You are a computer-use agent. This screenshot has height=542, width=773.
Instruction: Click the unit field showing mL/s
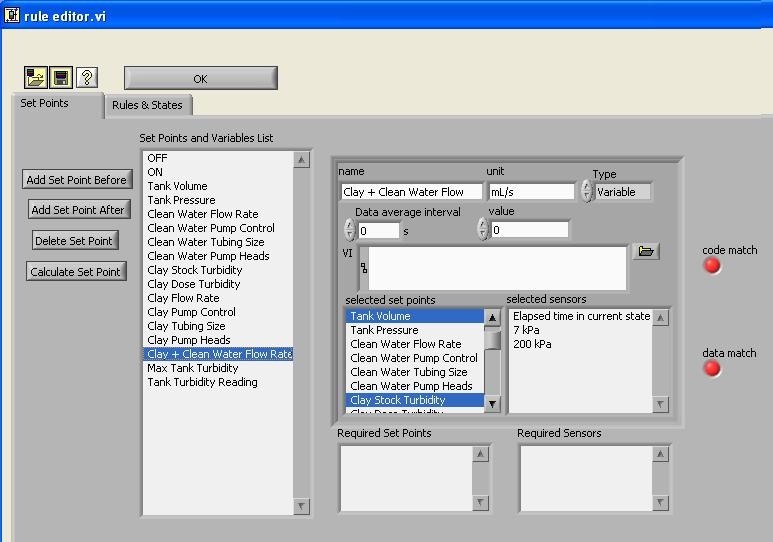(x=531, y=192)
